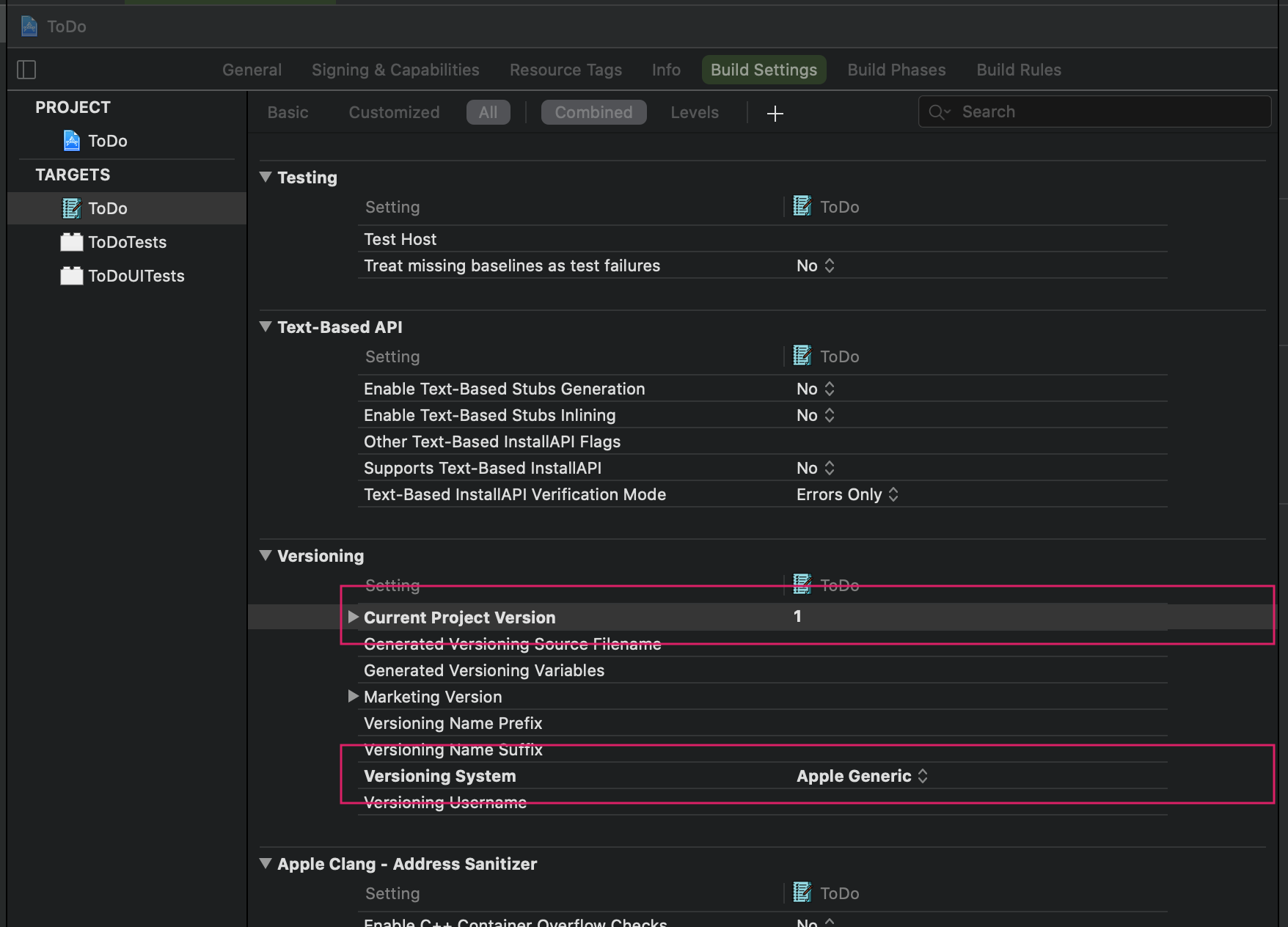Screen dimensions: 1288x927
Task: Select Enable Text-Based Stubs Generation setting name
Action: 504,389
